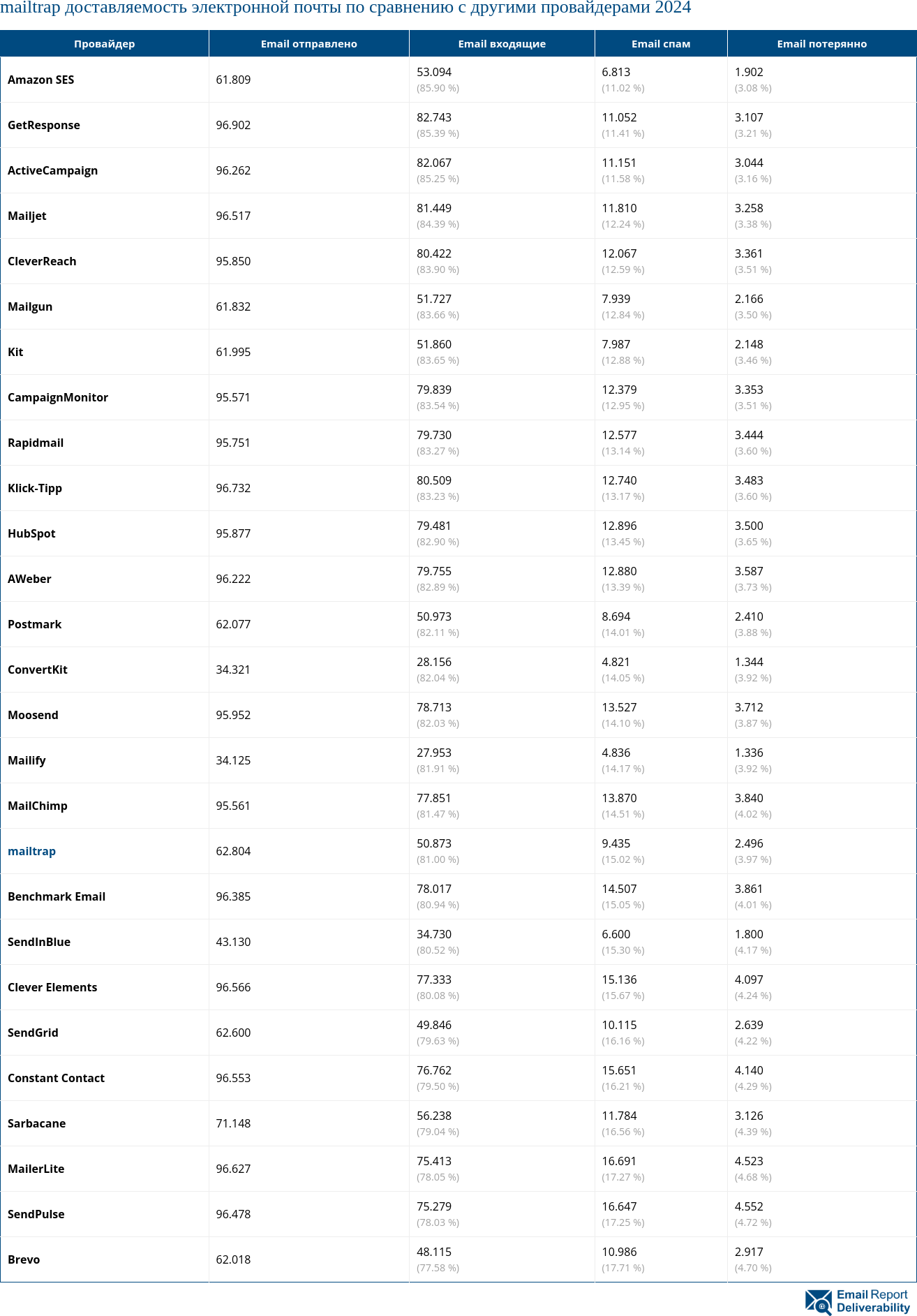Click the SendGrid provider name

point(33,1033)
